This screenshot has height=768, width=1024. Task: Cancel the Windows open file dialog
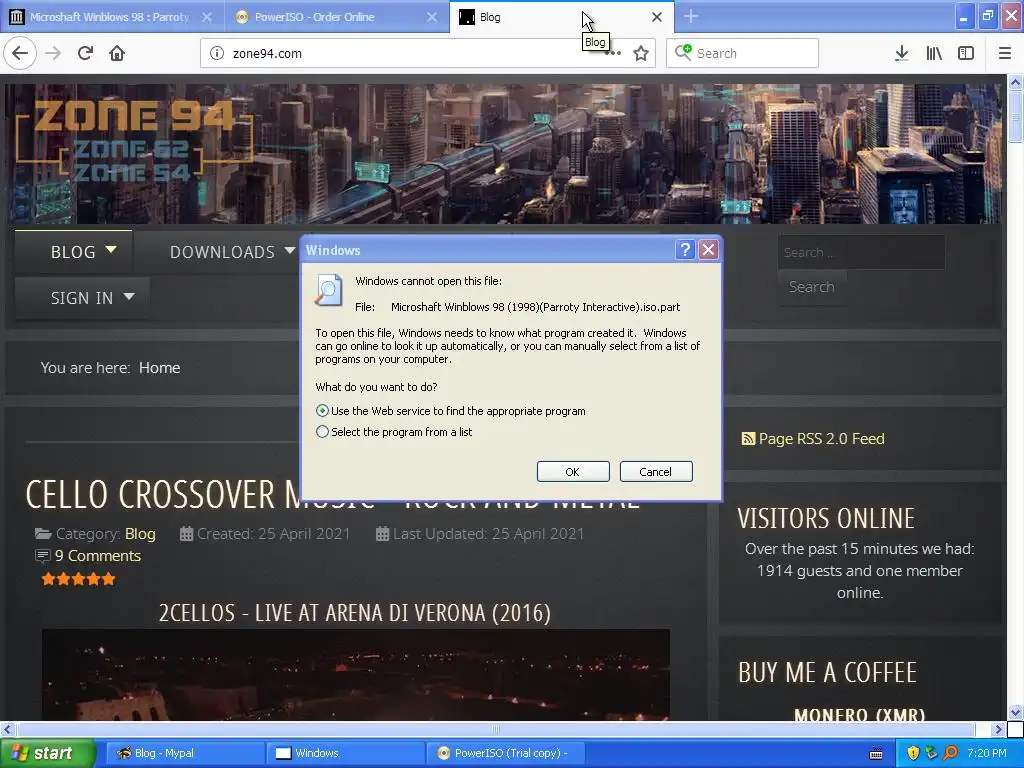click(656, 472)
